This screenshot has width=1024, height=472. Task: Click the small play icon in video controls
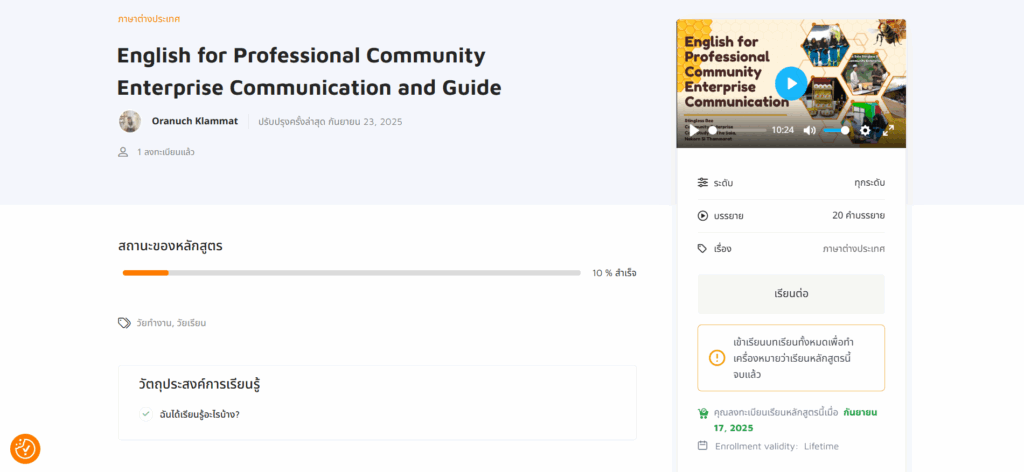693,130
